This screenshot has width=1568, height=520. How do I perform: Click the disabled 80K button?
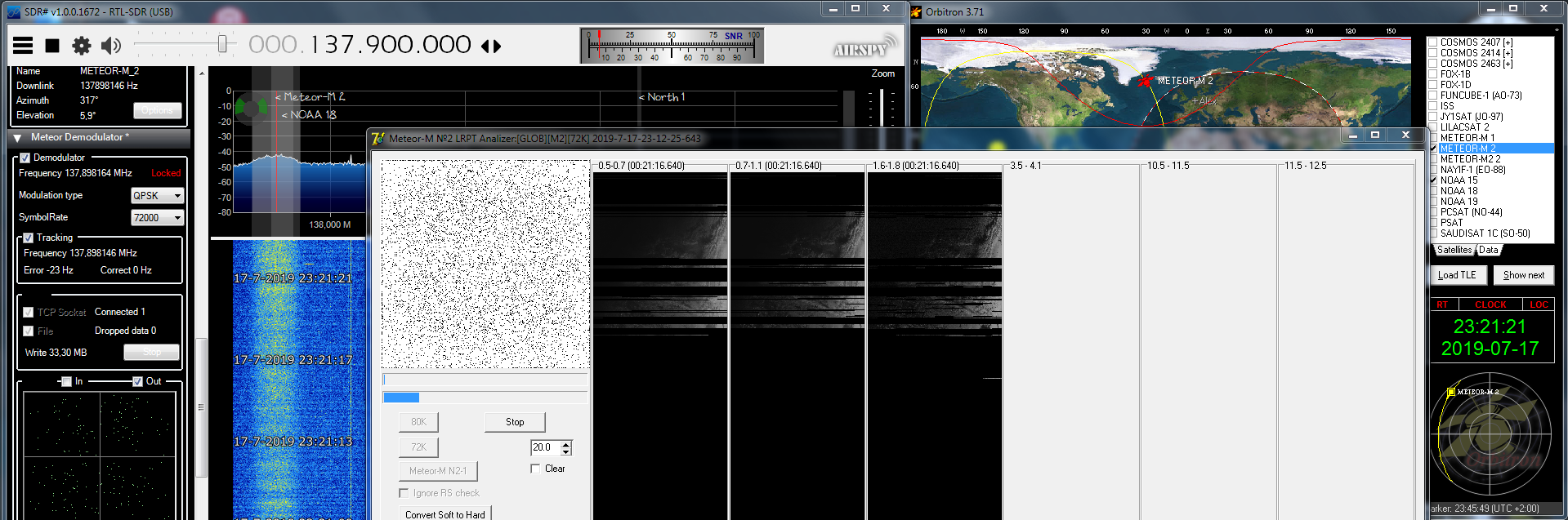(x=418, y=422)
